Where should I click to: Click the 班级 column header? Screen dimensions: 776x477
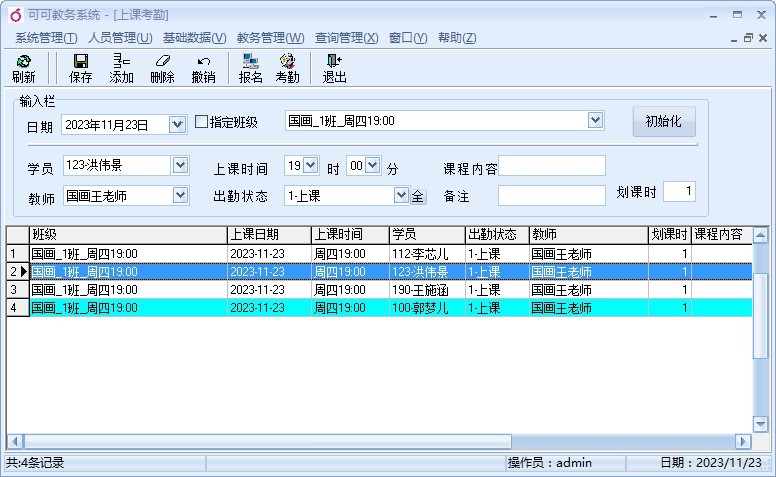tap(129, 235)
